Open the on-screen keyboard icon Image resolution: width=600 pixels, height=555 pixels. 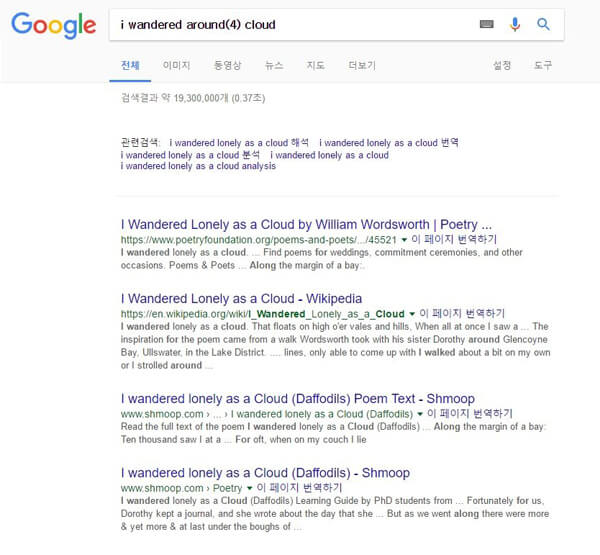[487, 24]
